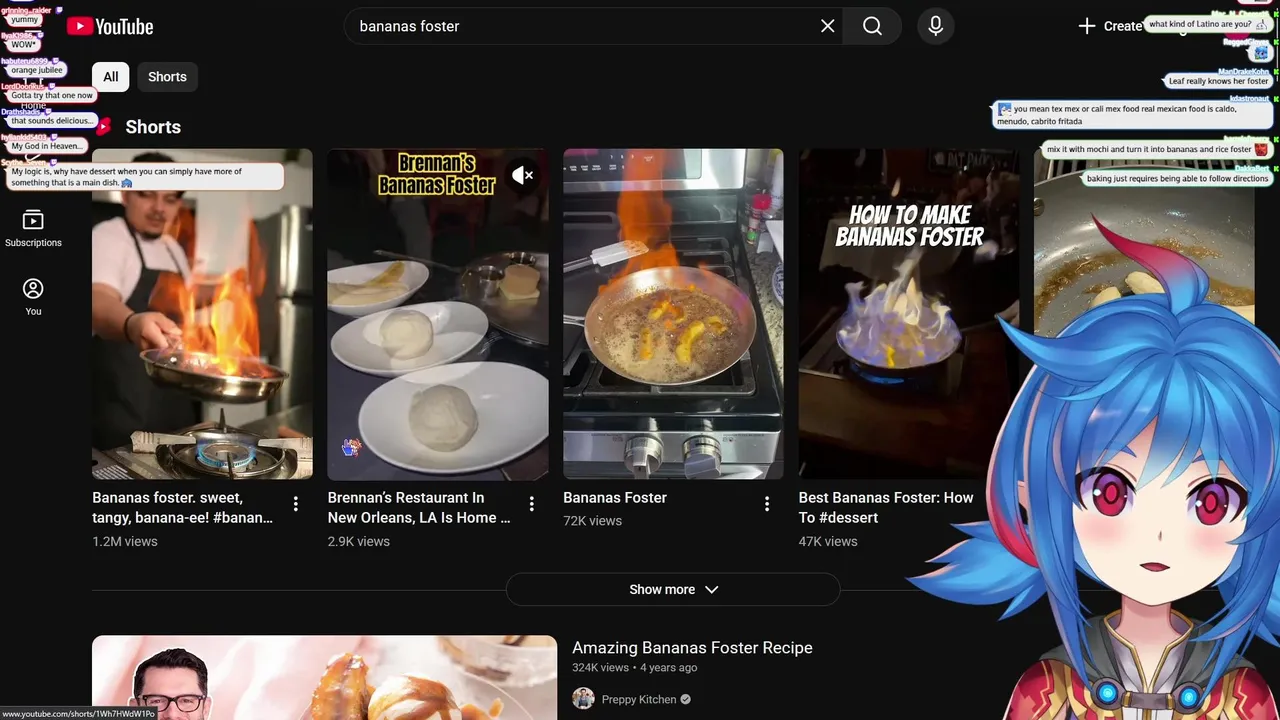Open 'Bananas foster. sweet, tangy, banana-ee!' title
This screenshot has height=720, width=1280.
click(x=183, y=507)
